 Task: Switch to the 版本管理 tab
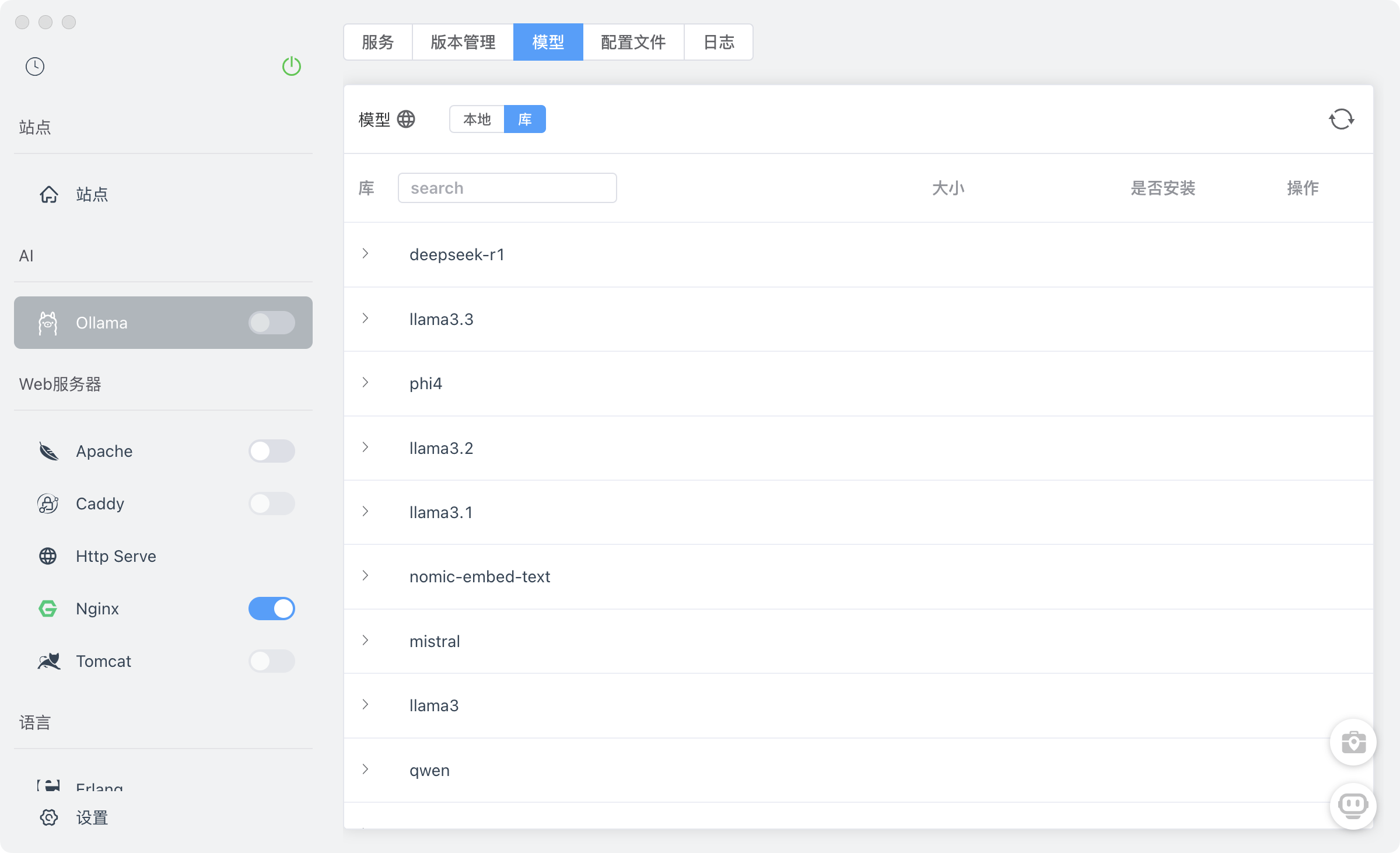(463, 42)
